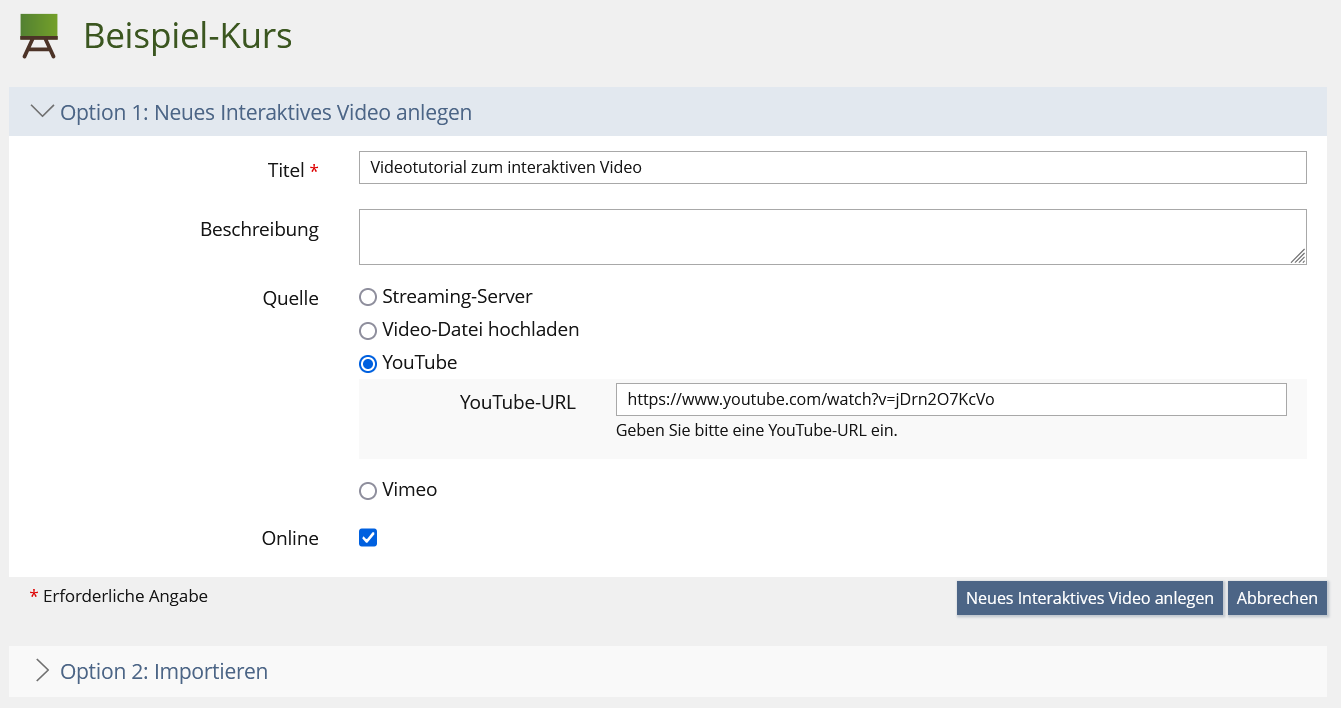The height and width of the screenshot is (708, 1341).
Task: Focus the Titel text field
Action: (x=832, y=168)
